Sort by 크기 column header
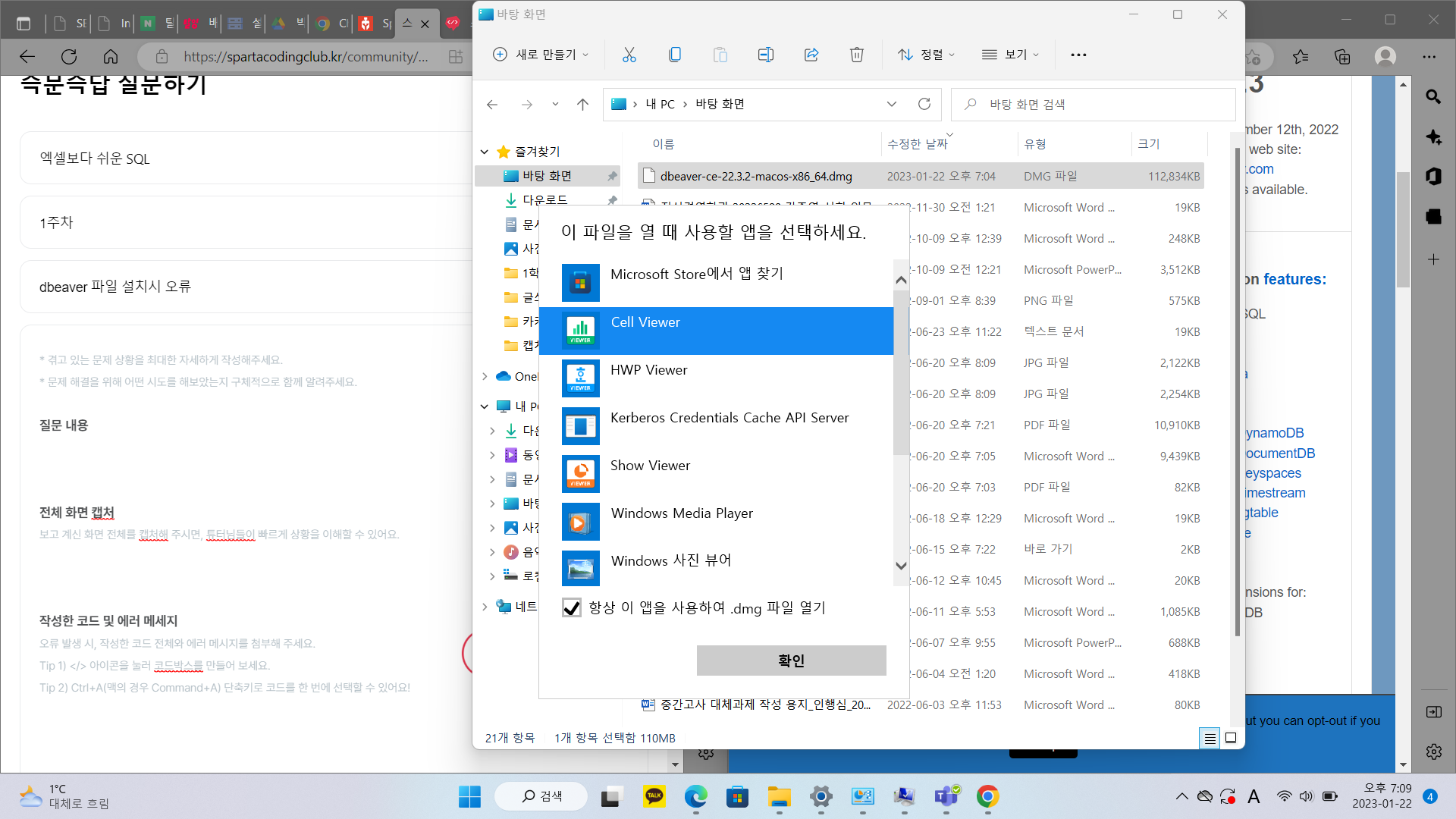Screen dimensions: 1456x819 click(x=1149, y=144)
